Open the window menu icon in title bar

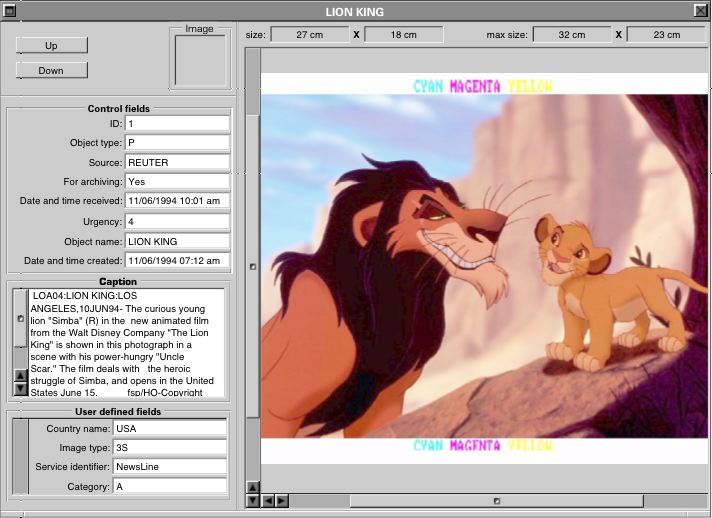tap(10, 10)
